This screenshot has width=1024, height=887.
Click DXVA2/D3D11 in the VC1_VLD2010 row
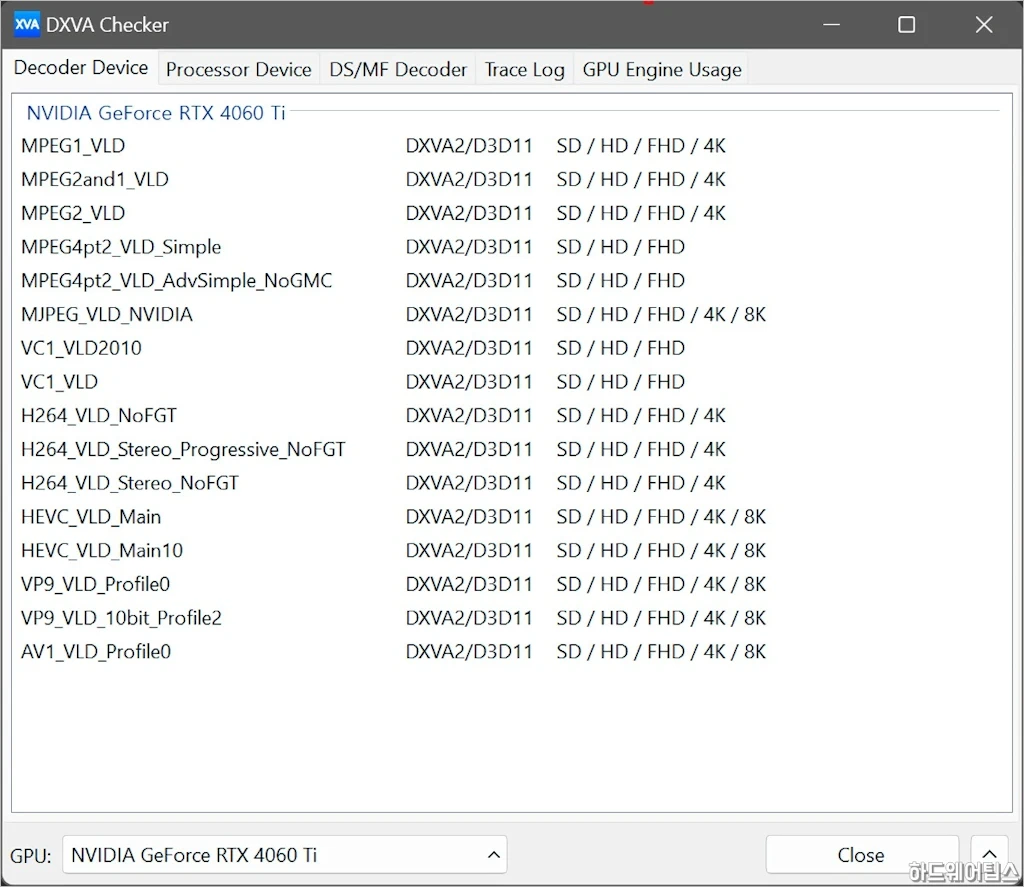tap(469, 348)
